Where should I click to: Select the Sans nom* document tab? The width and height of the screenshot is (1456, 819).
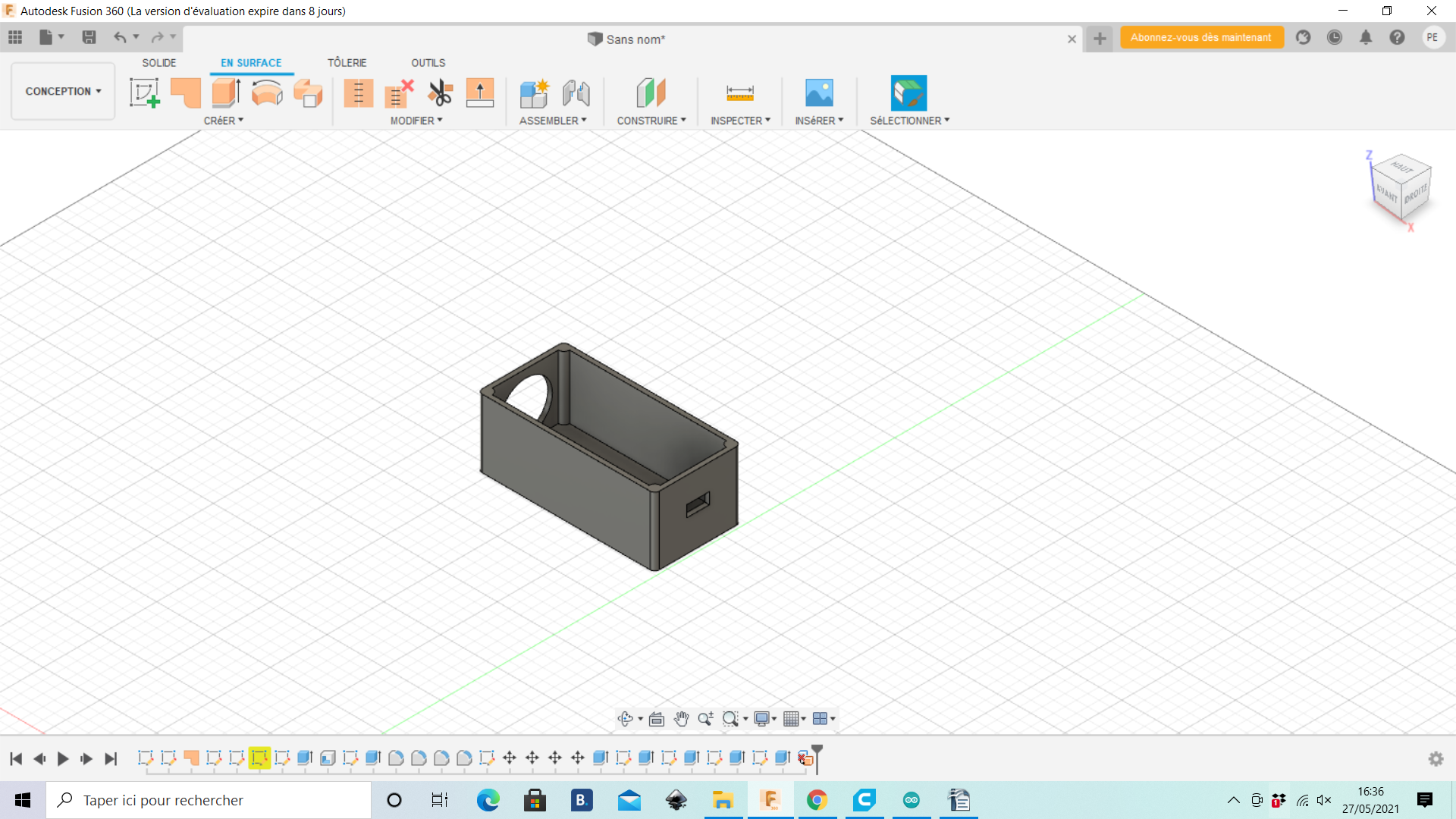point(626,39)
